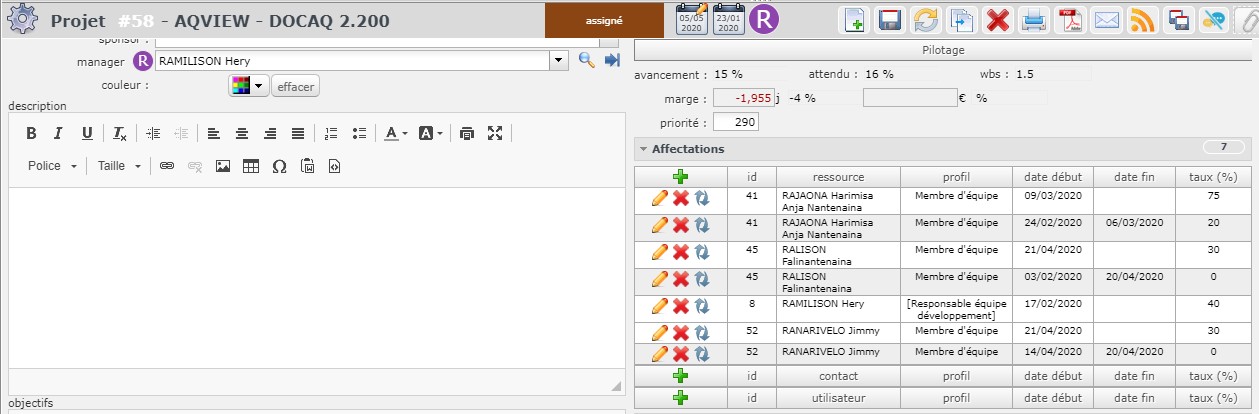Send the project by email

[x=1106, y=19]
